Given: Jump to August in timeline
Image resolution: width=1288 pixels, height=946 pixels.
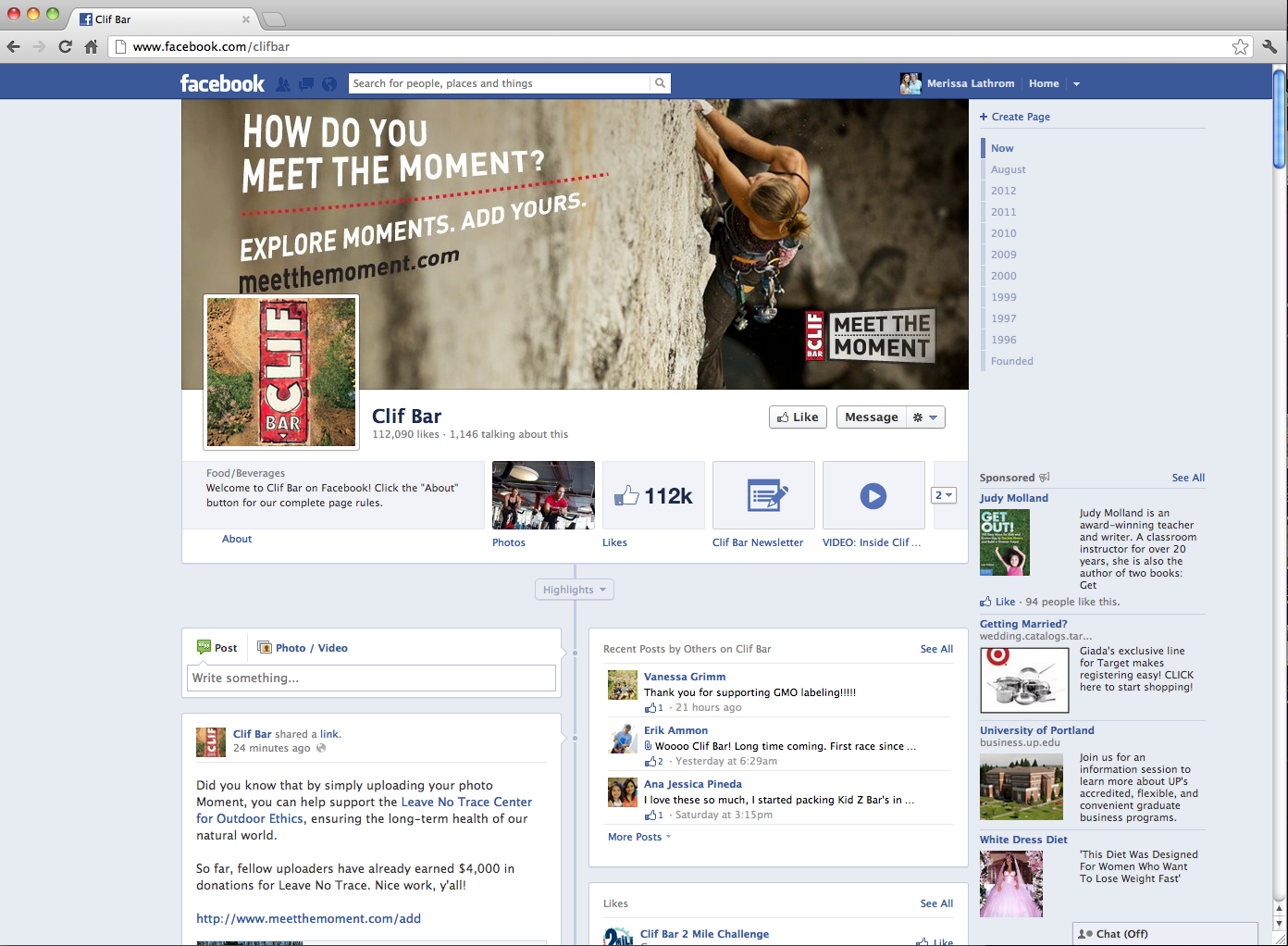Looking at the screenshot, I should (x=1009, y=169).
